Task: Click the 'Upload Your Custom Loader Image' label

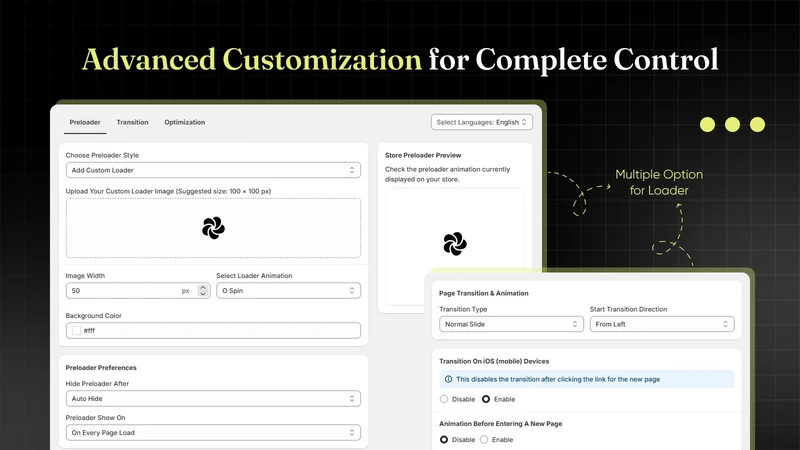Action: [168, 191]
